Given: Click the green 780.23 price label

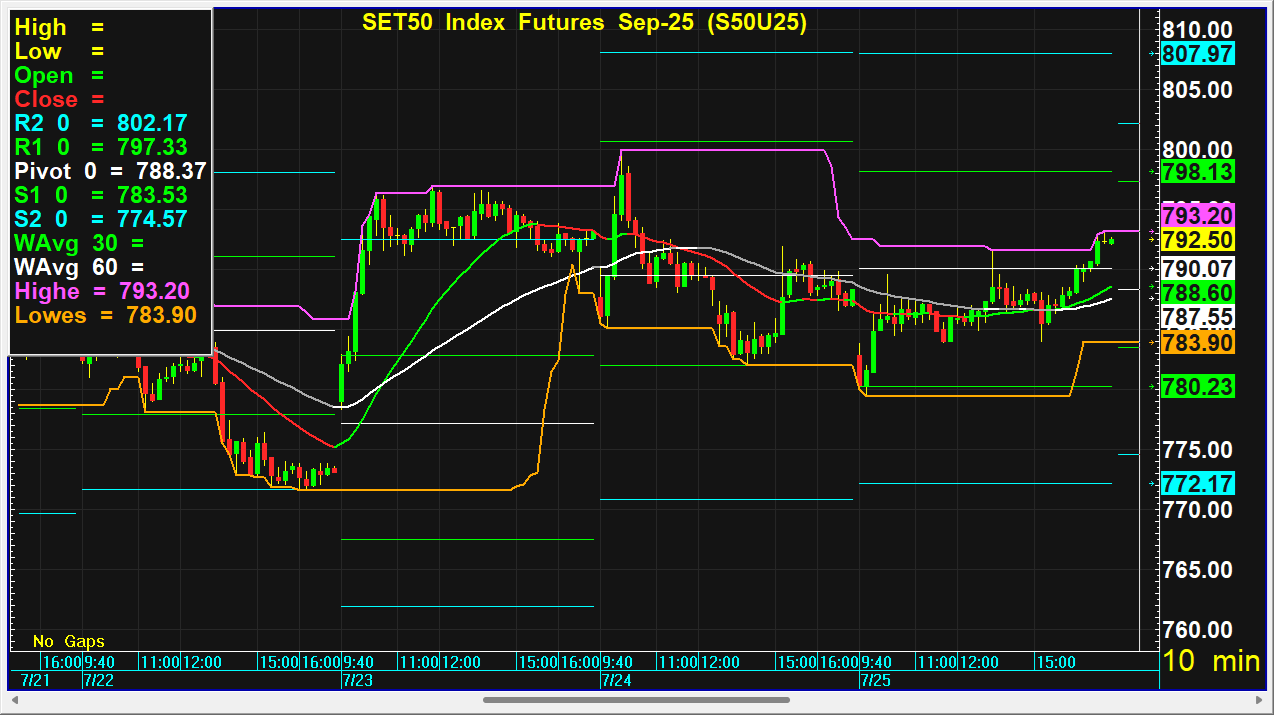Looking at the screenshot, I should click(x=1198, y=386).
